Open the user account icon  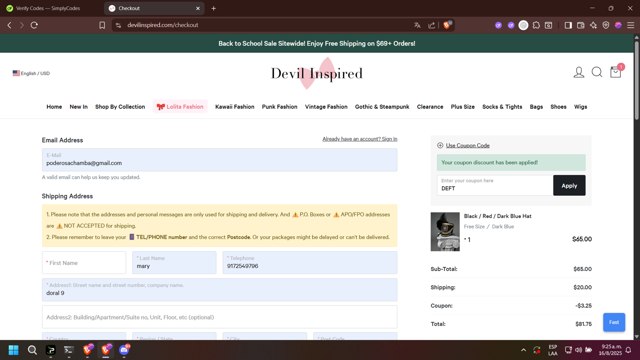[578, 73]
